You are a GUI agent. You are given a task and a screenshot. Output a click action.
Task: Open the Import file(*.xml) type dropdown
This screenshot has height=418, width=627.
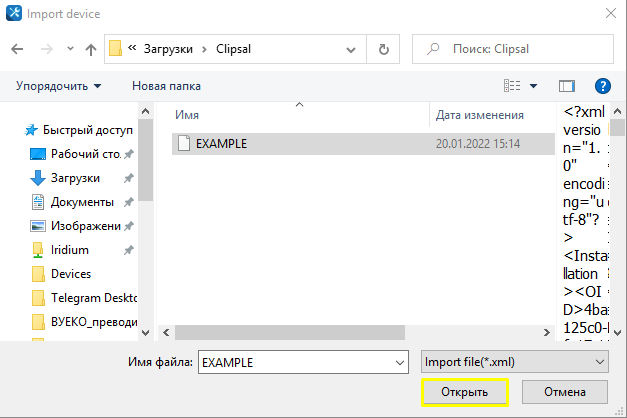[x=513, y=361]
